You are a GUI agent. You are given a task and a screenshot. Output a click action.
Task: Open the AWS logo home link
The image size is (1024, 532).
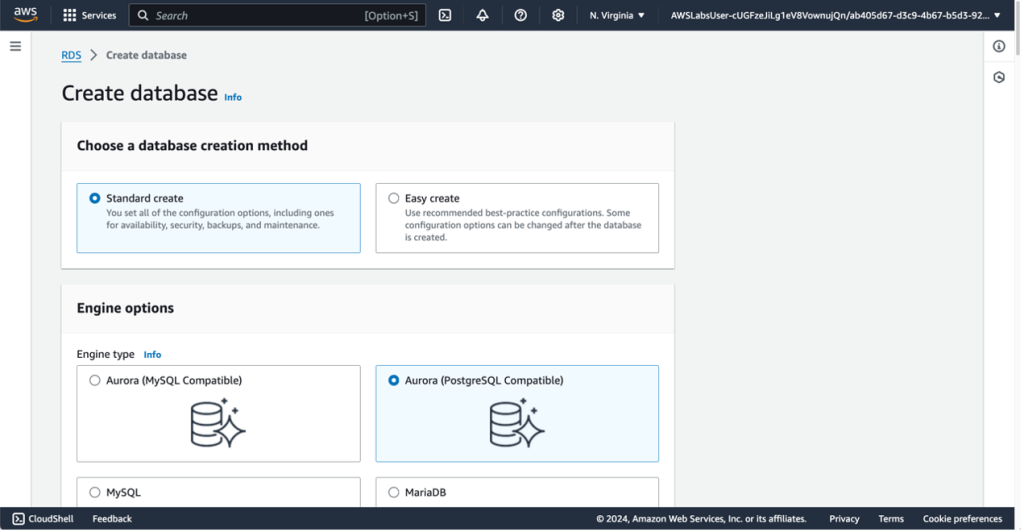click(25, 14)
